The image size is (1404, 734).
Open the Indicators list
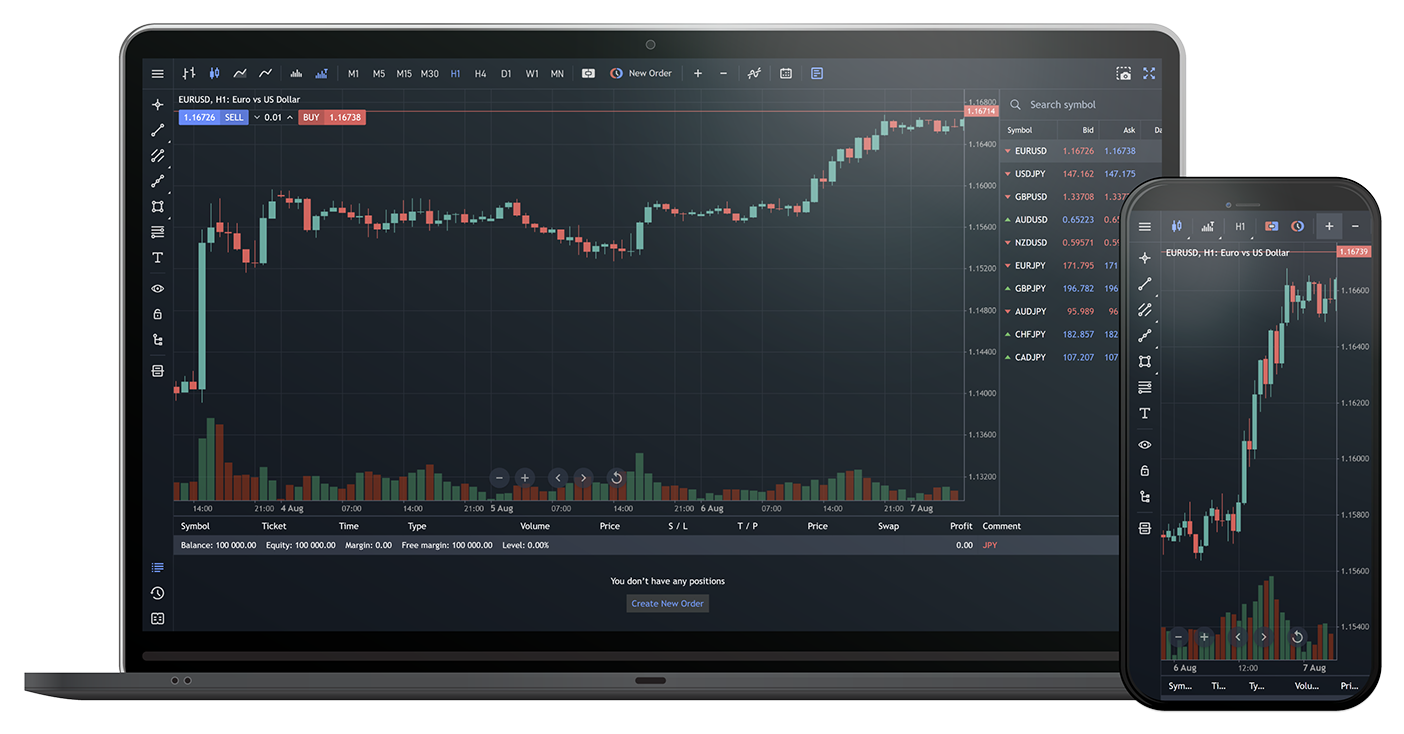point(754,72)
